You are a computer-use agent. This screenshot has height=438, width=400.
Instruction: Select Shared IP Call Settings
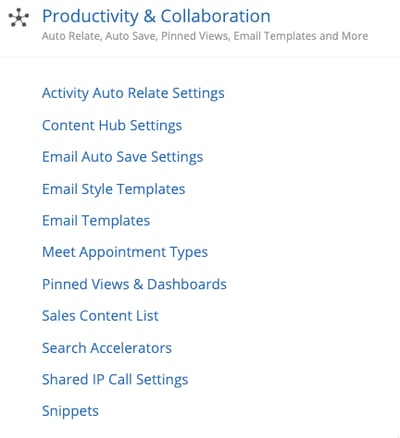[115, 380]
